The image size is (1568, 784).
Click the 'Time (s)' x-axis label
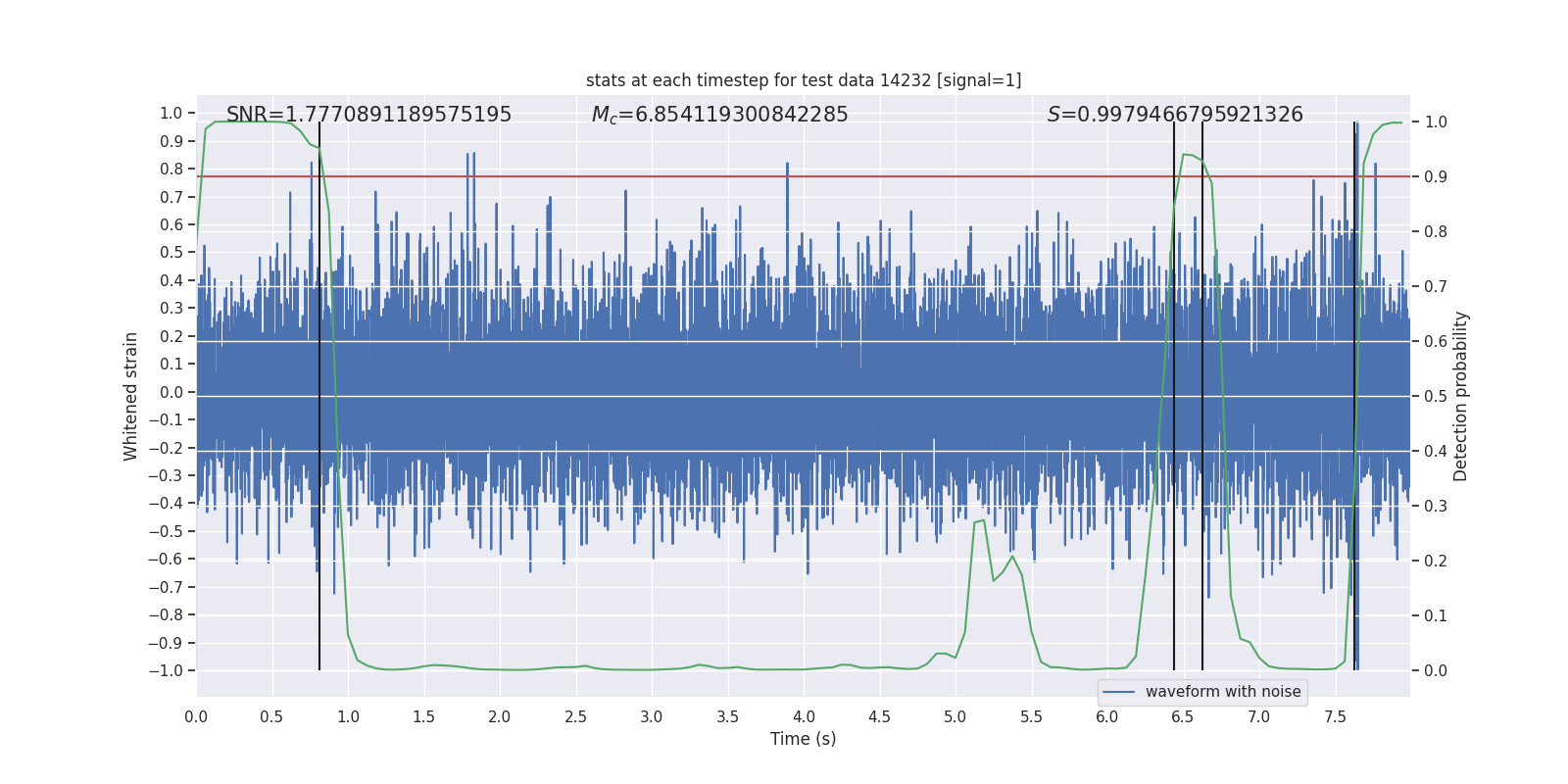[x=803, y=739]
